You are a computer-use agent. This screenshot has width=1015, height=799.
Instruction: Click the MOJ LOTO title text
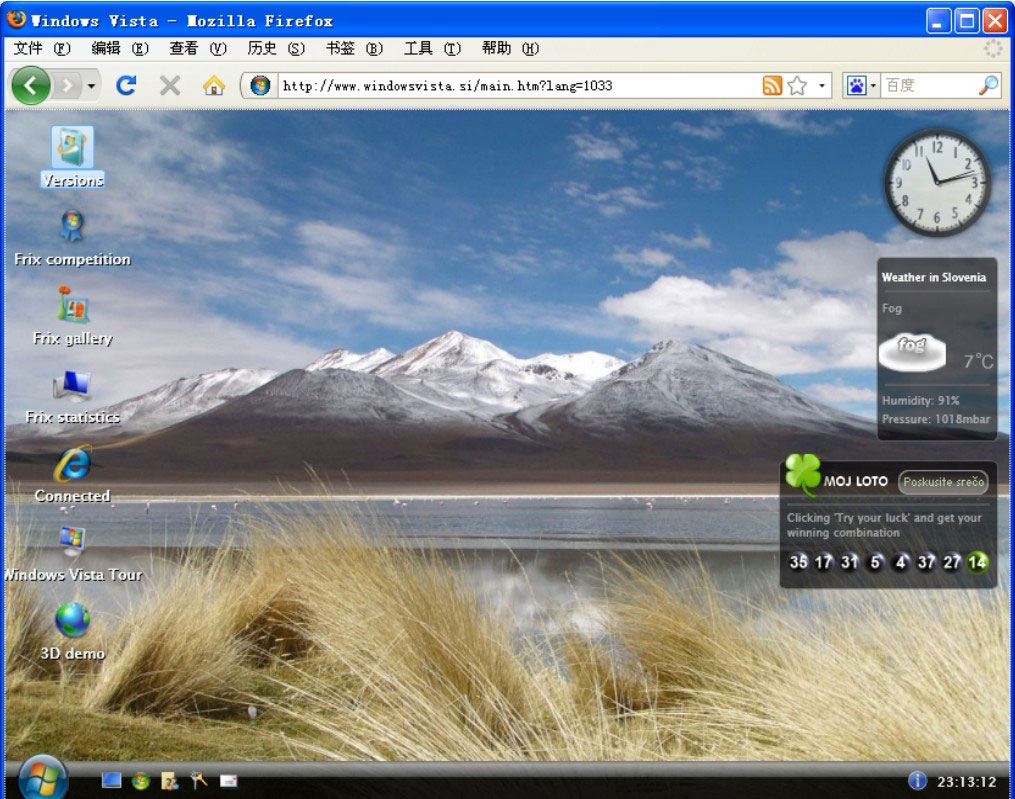pos(855,481)
